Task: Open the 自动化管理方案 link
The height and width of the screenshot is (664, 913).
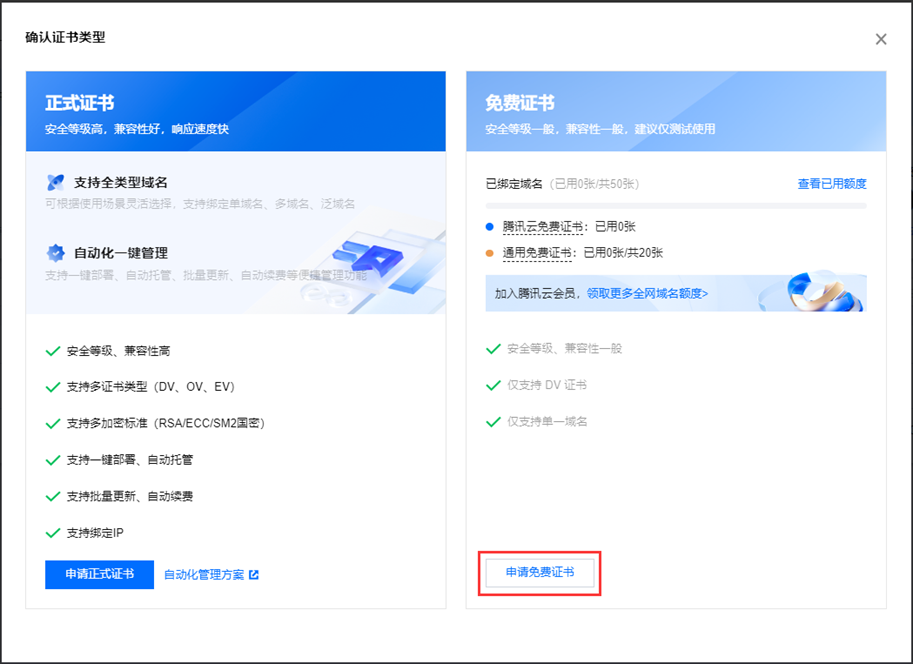Action: coord(204,575)
